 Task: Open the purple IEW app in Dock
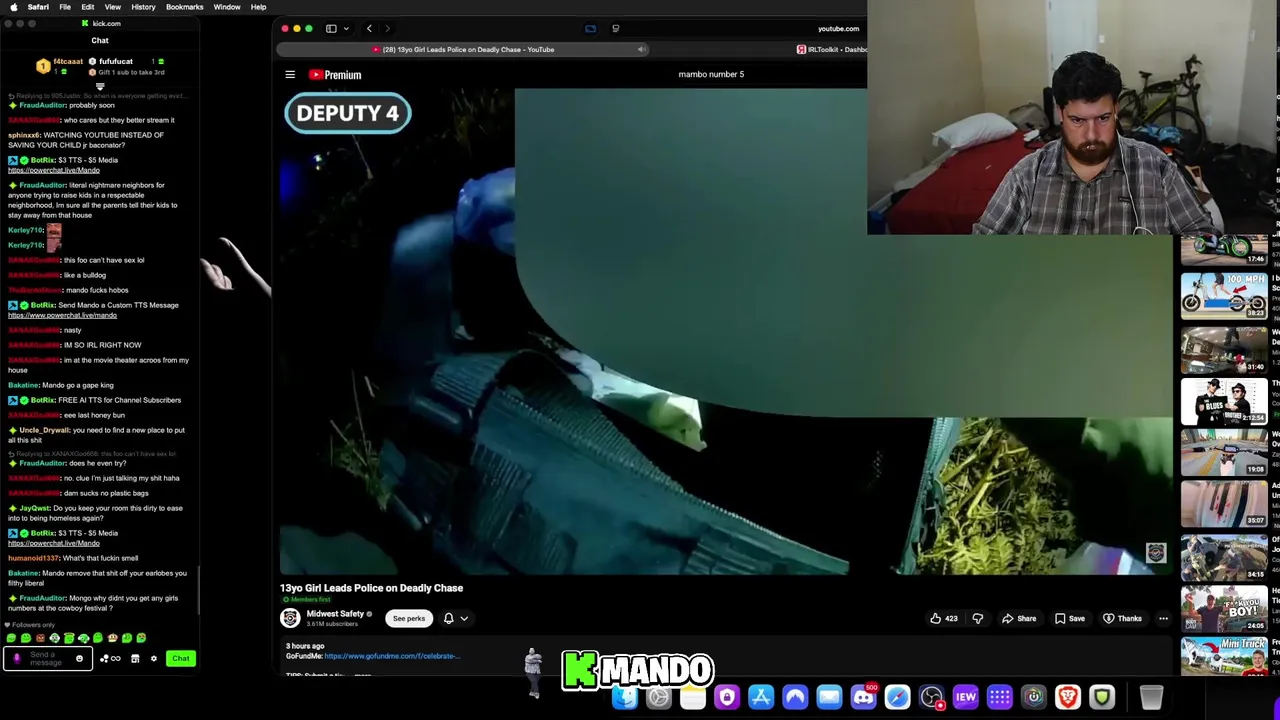[965, 697]
